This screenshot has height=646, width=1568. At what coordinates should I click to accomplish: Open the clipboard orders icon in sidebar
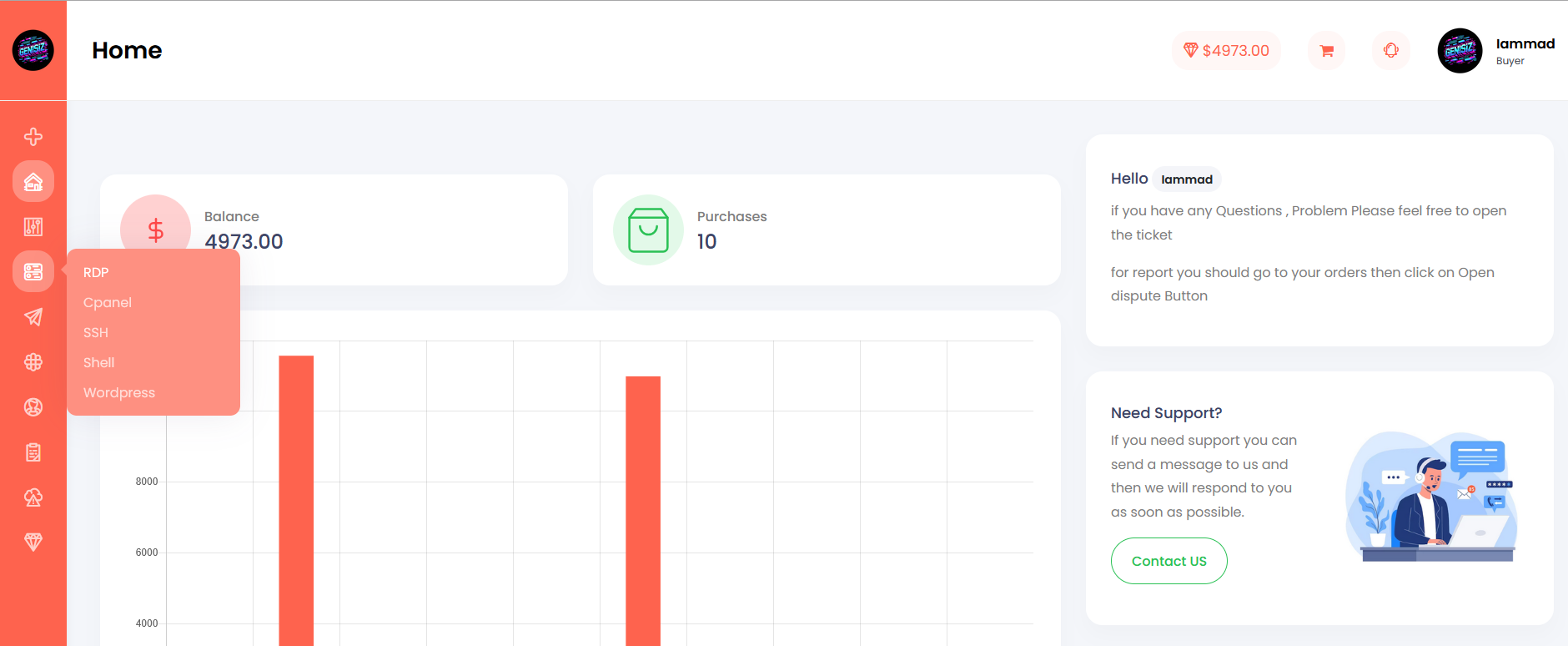pyautogui.click(x=33, y=452)
